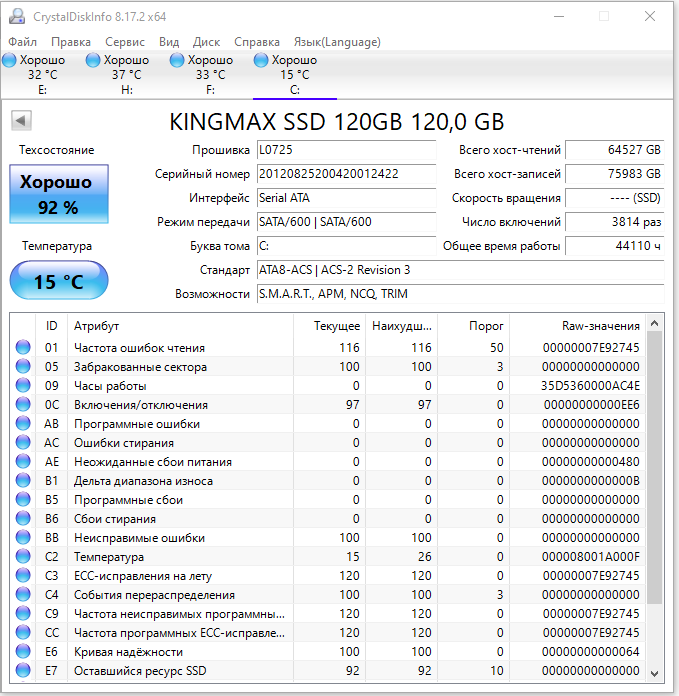679x696 pixels.
Task: Select the Частота ошибок чтения row text
Action: [x=139, y=348]
